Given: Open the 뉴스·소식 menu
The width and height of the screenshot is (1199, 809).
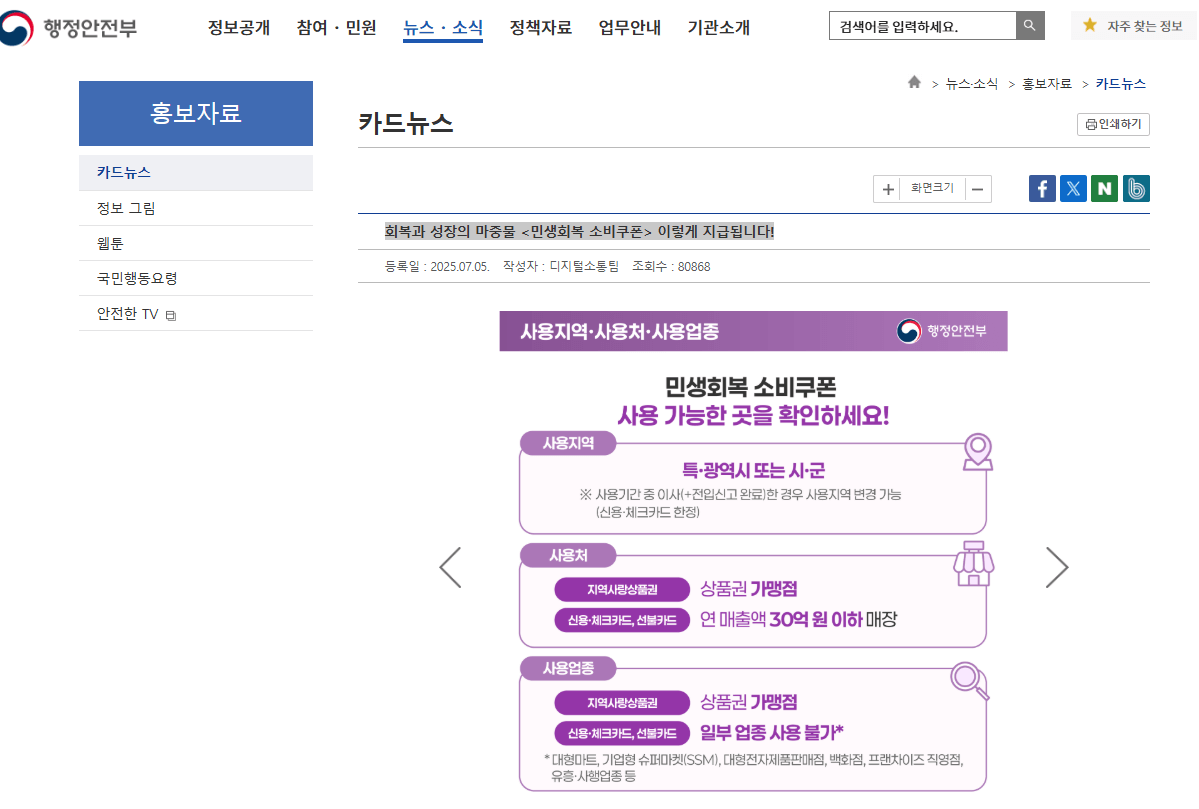Looking at the screenshot, I should [443, 28].
